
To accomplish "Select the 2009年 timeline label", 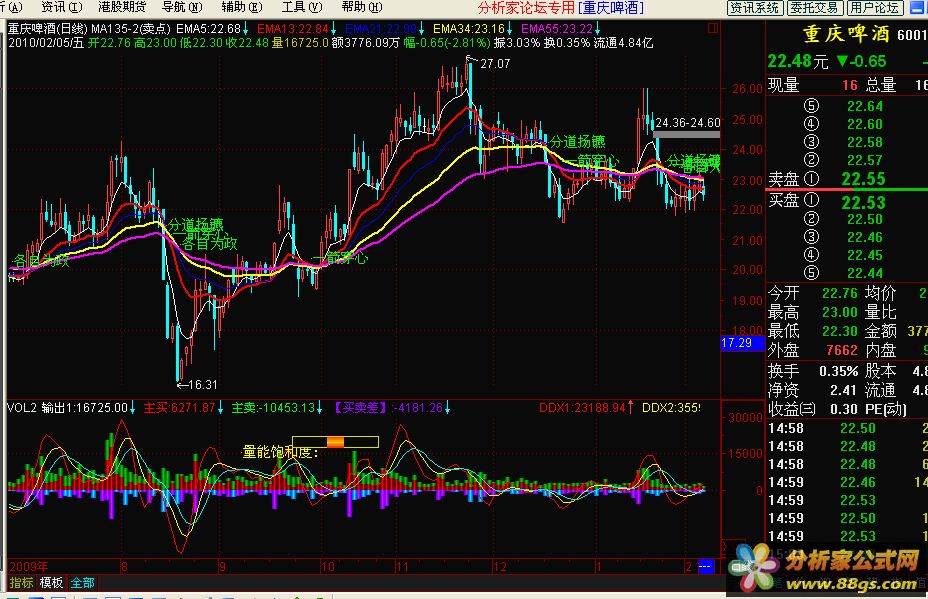I will pyautogui.click(x=29, y=567).
